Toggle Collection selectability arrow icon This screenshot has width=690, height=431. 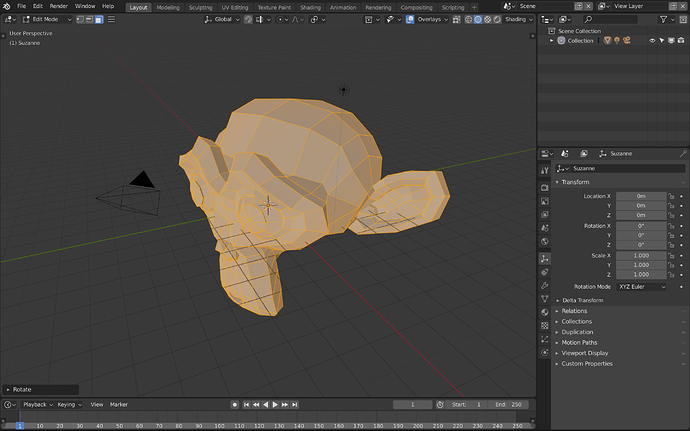(662, 41)
